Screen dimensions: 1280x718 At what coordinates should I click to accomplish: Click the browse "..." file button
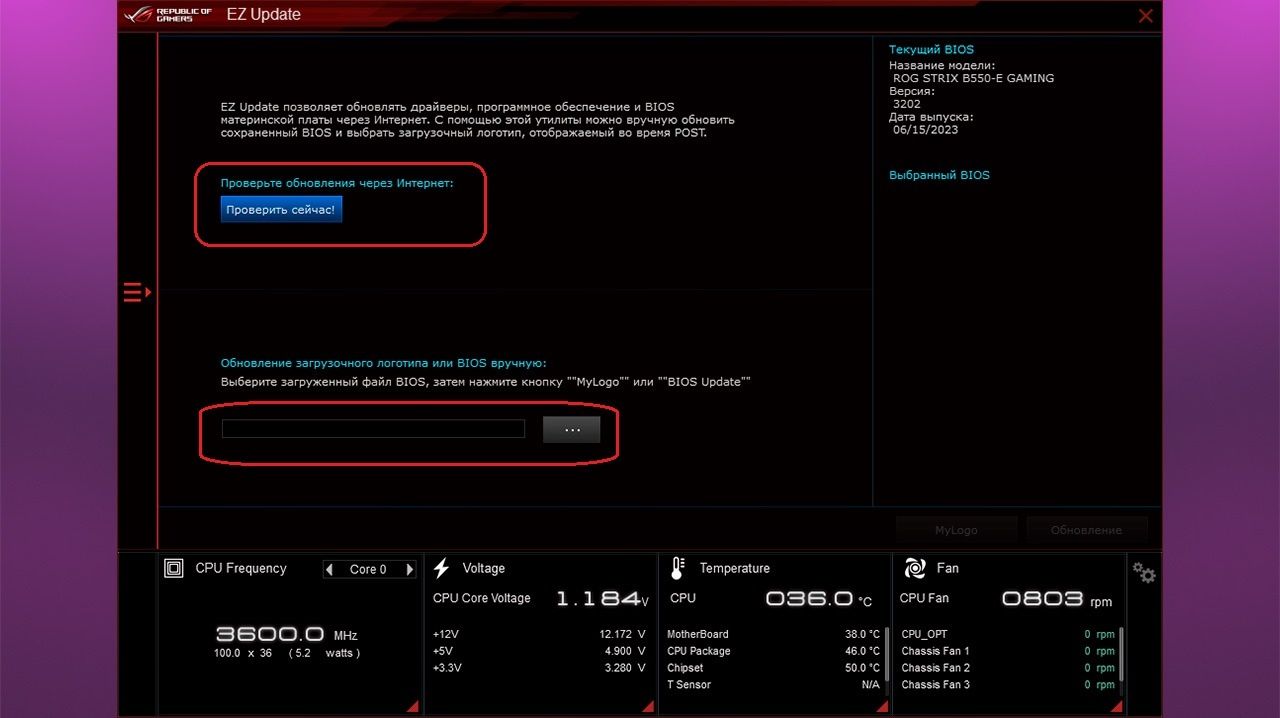571,429
